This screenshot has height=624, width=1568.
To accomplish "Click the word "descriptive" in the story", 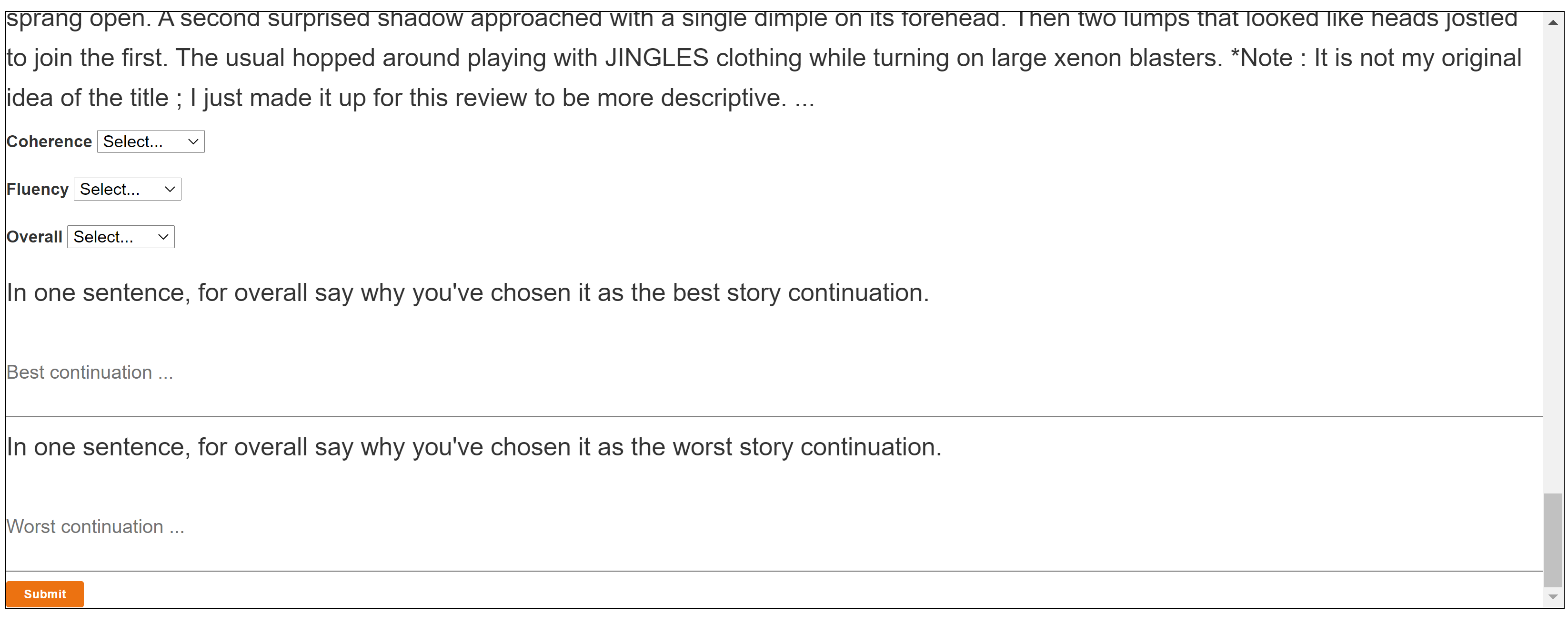I will [x=723, y=98].
